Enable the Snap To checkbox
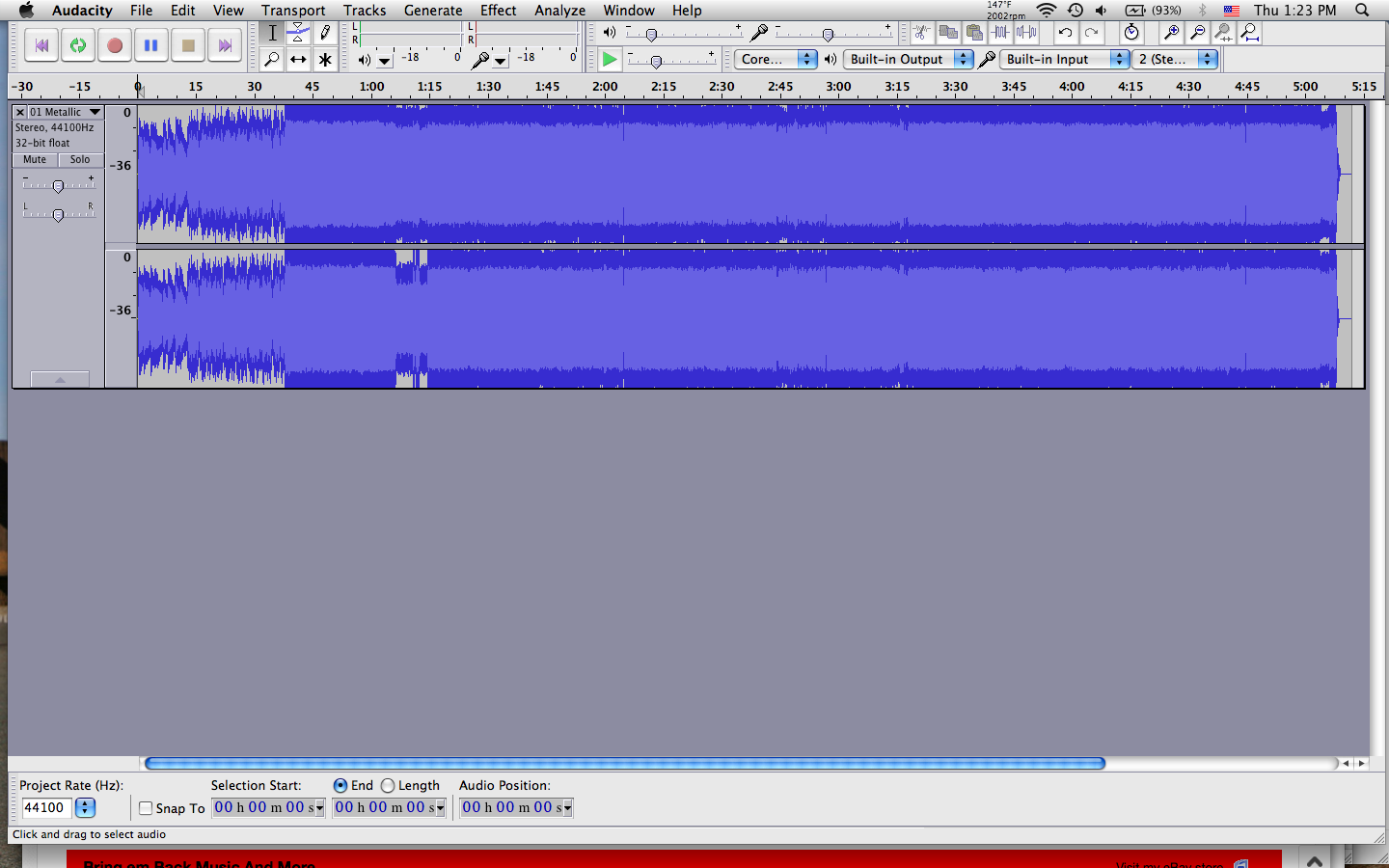The height and width of the screenshot is (868, 1389). 146,808
